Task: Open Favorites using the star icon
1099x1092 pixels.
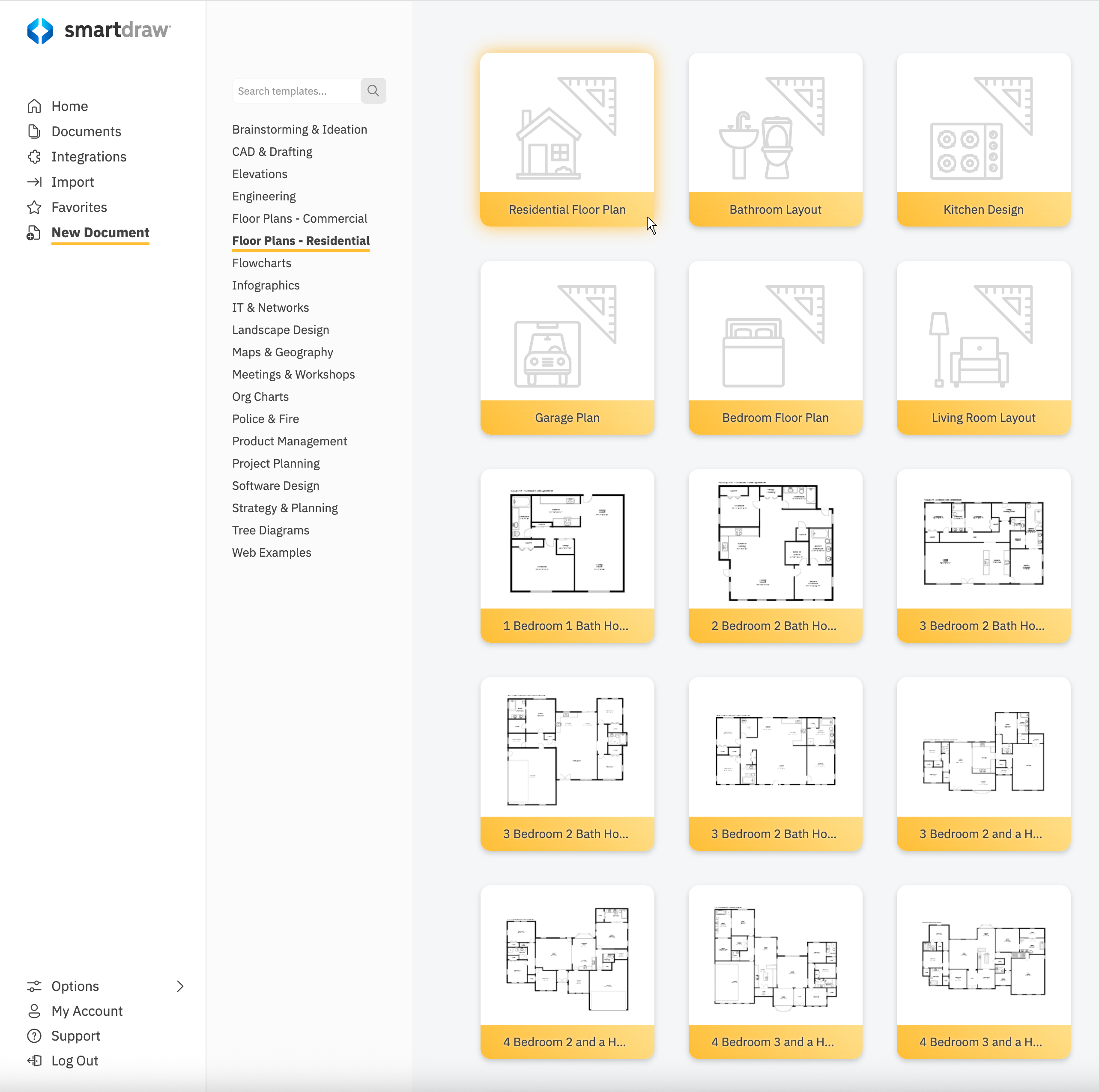Action: pos(34,207)
